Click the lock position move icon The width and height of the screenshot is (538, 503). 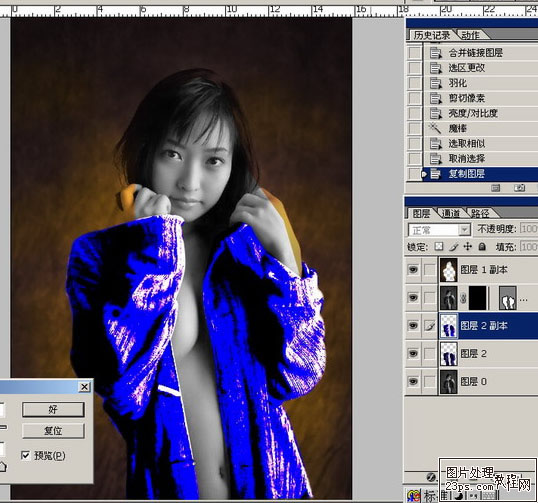point(468,246)
